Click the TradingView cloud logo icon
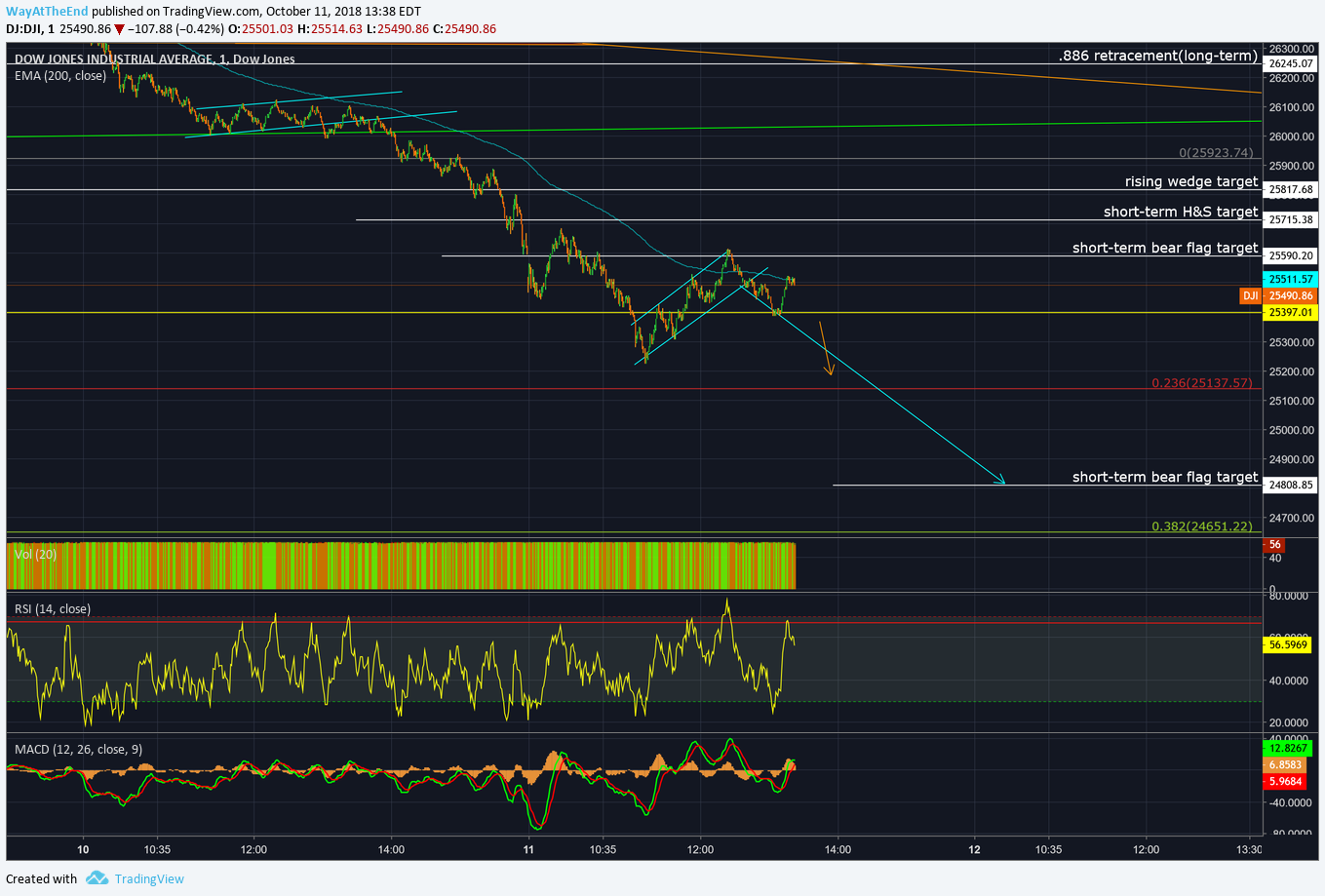The height and width of the screenshot is (896, 1325). point(97,878)
